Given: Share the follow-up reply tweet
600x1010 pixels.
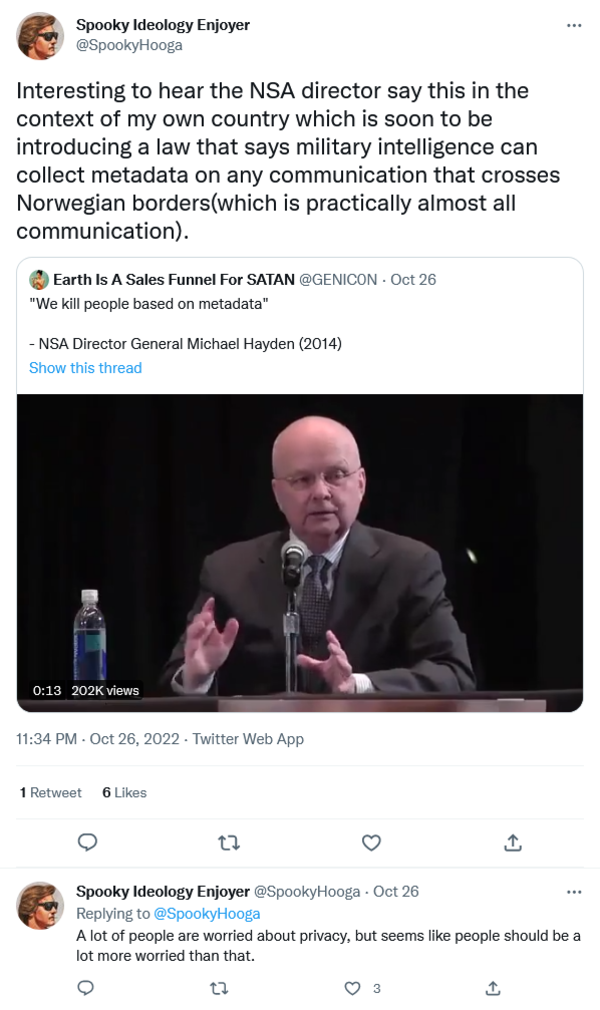Looking at the screenshot, I should pyautogui.click(x=492, y=988).
